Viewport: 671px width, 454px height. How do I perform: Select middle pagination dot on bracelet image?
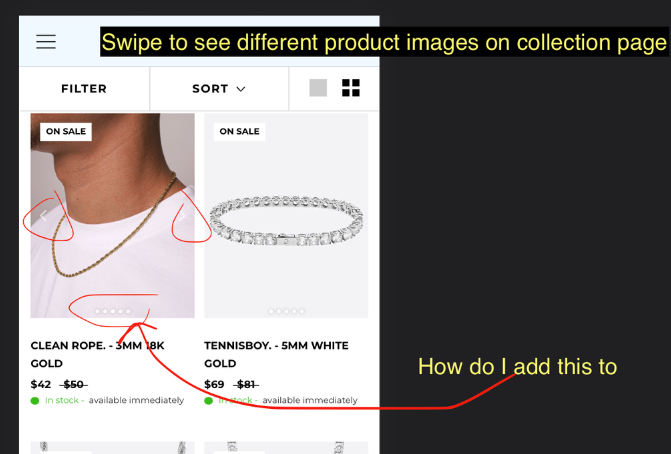click(286, 311)
